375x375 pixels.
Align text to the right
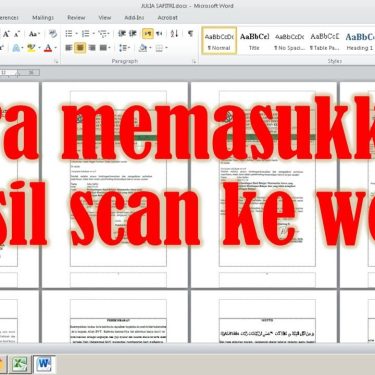tap(92, 48)
